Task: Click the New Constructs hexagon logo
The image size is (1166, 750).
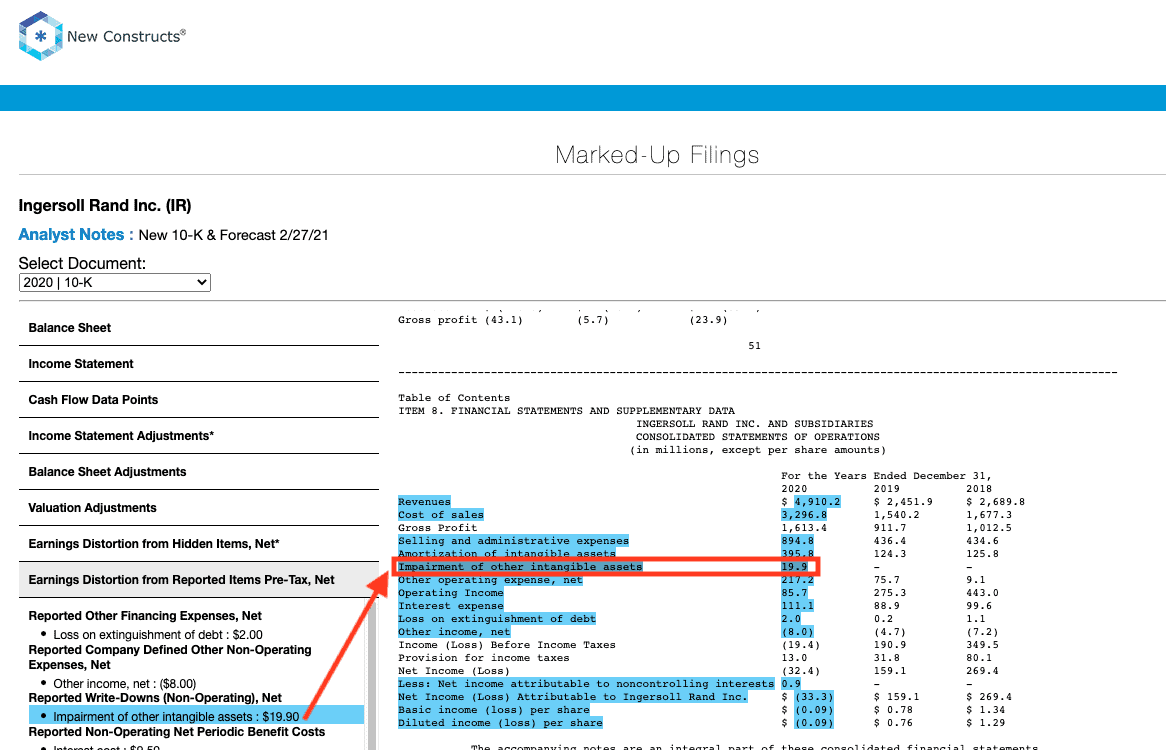Action: [40, 36]
